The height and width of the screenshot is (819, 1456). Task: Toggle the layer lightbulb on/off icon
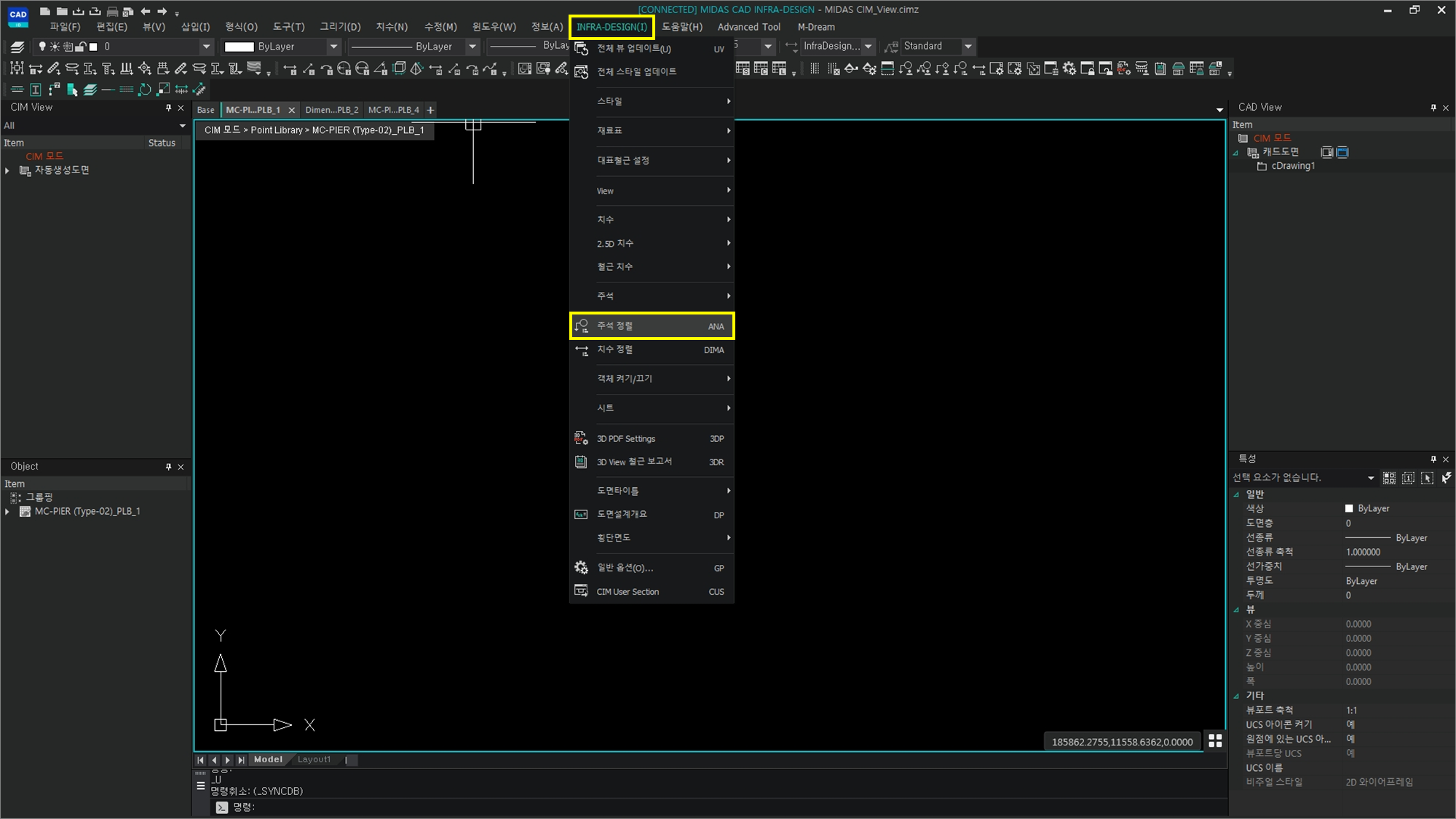tap(42, 47)
